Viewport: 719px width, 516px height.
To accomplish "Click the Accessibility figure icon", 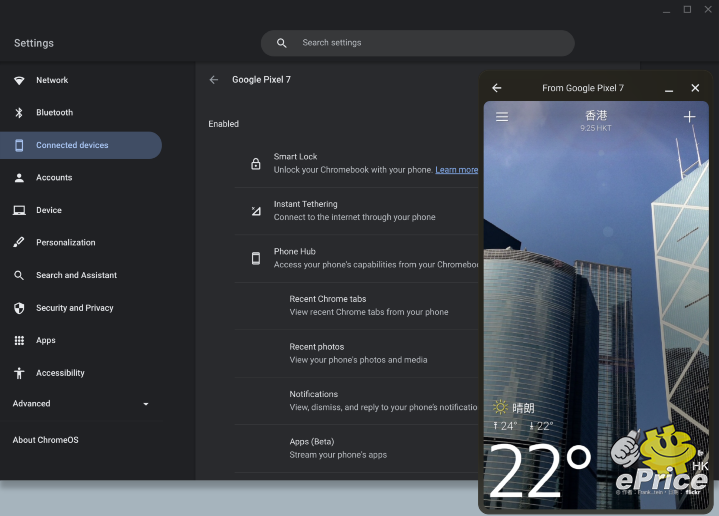I will (x=19, y=373).
